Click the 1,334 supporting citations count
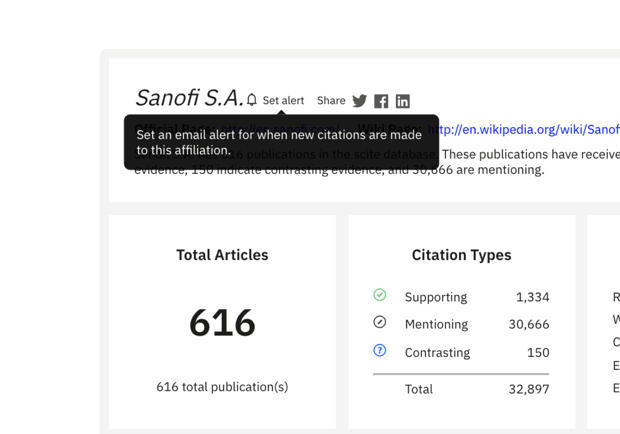Screen dimensions: 620x434 [532, 297]
